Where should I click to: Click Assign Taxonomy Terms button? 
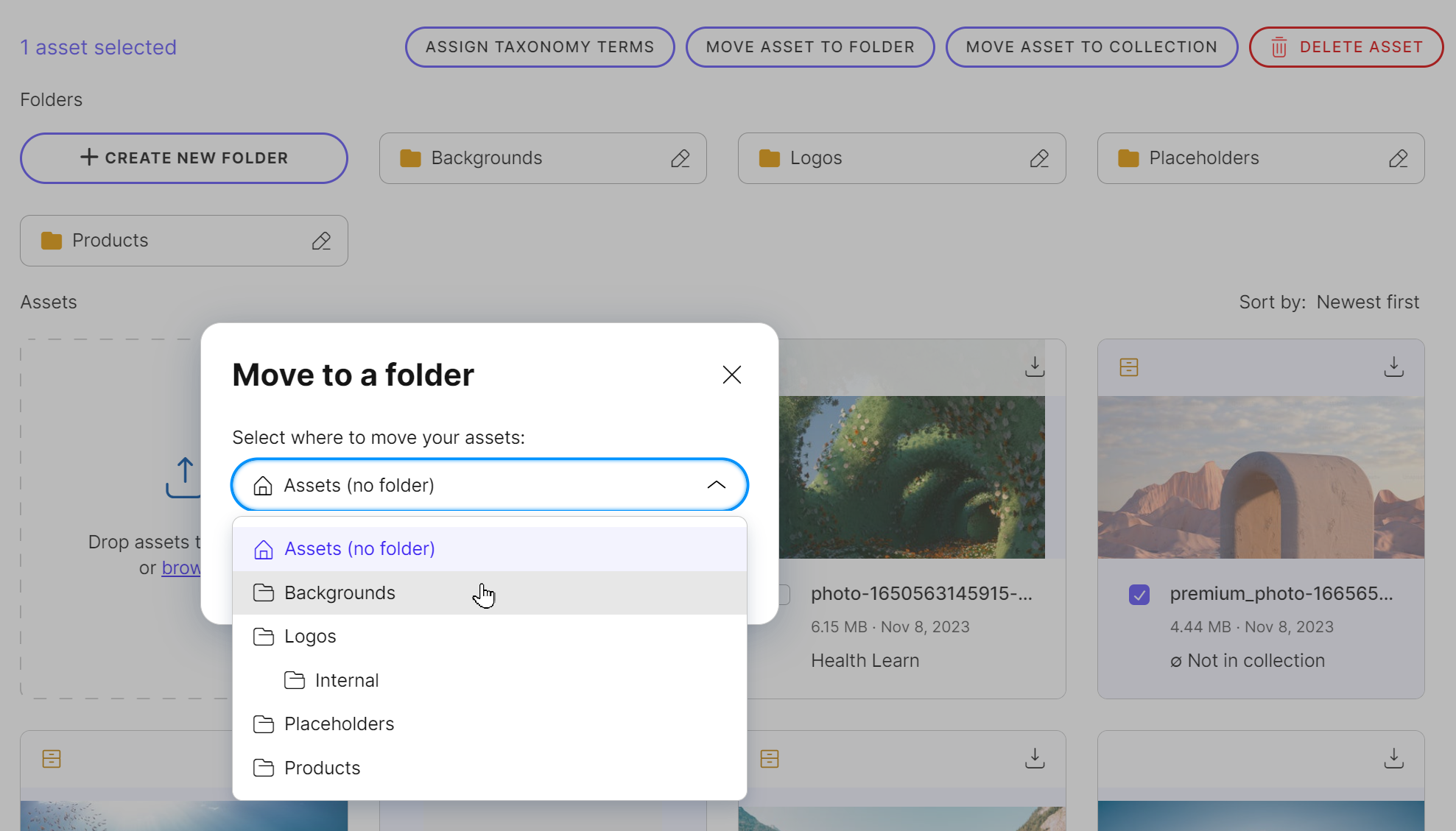click(539, 47)
